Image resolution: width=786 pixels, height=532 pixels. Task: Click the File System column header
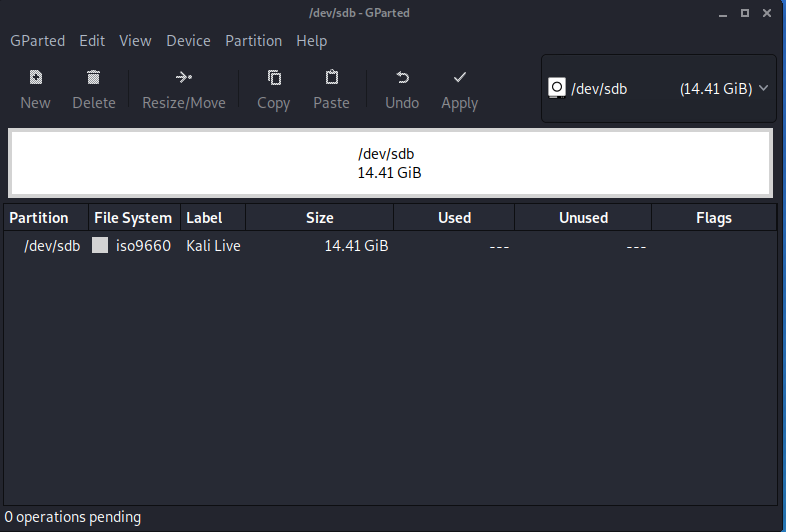tap(132, 218)
